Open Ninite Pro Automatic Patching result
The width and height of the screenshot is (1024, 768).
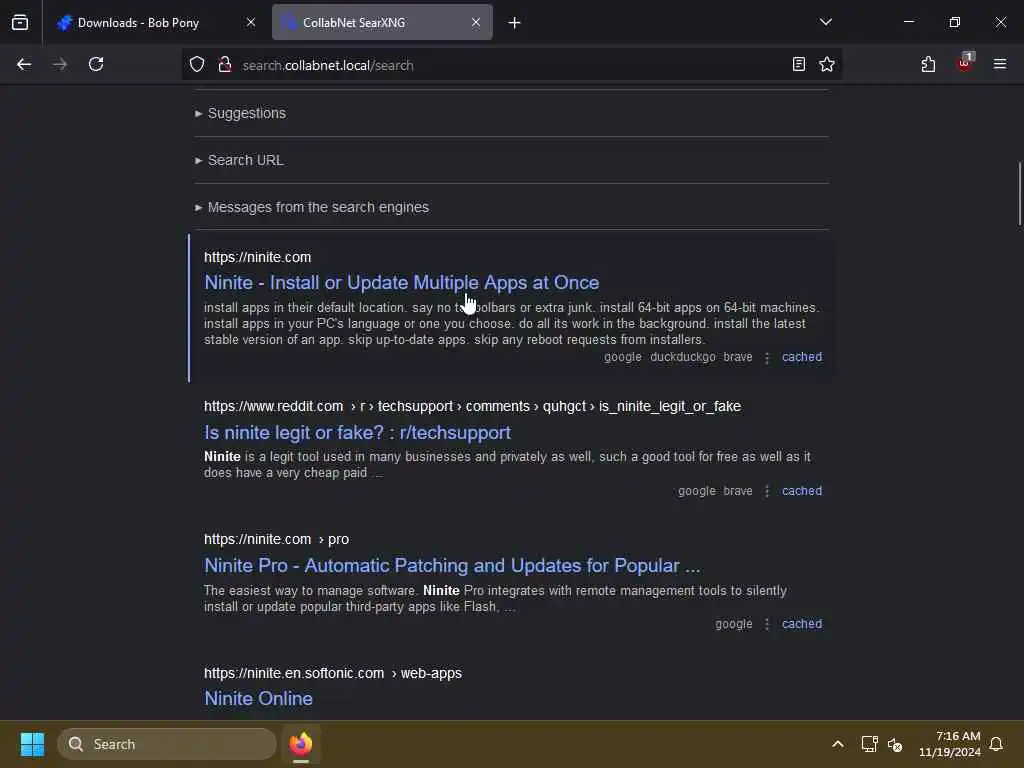tap(452, 566)
